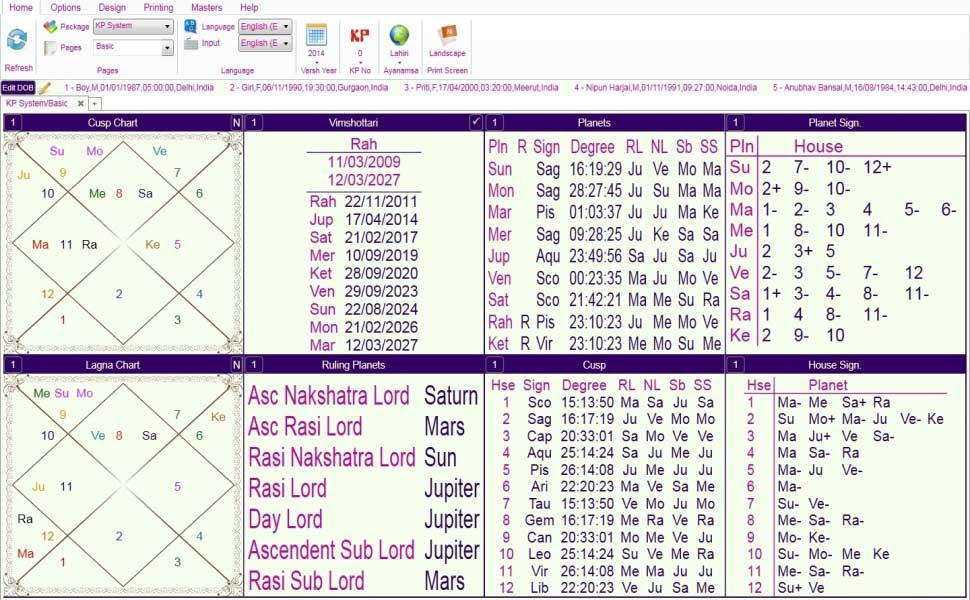Click the Refresh icon

[17, 40]
